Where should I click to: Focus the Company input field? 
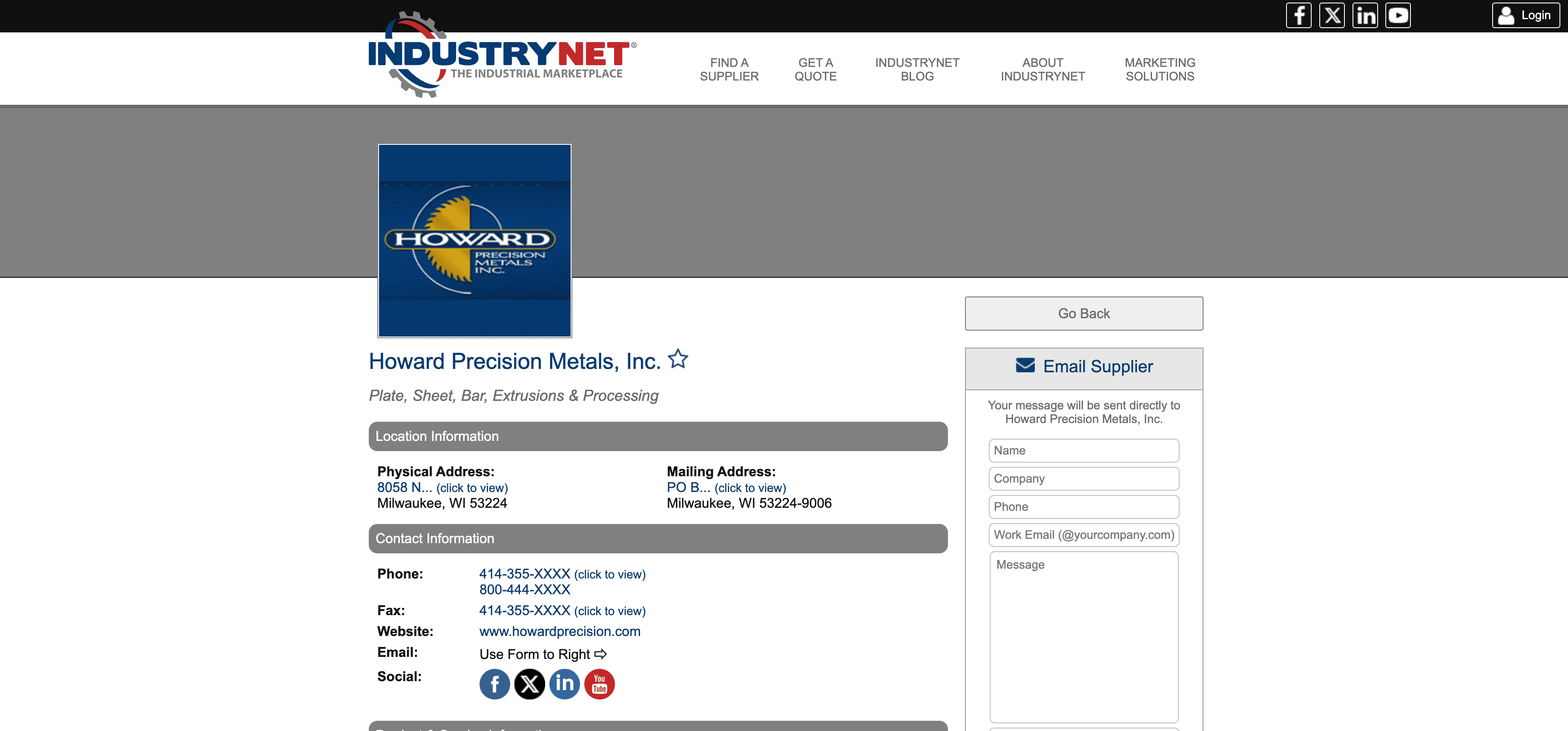(x=1083, y=478)
